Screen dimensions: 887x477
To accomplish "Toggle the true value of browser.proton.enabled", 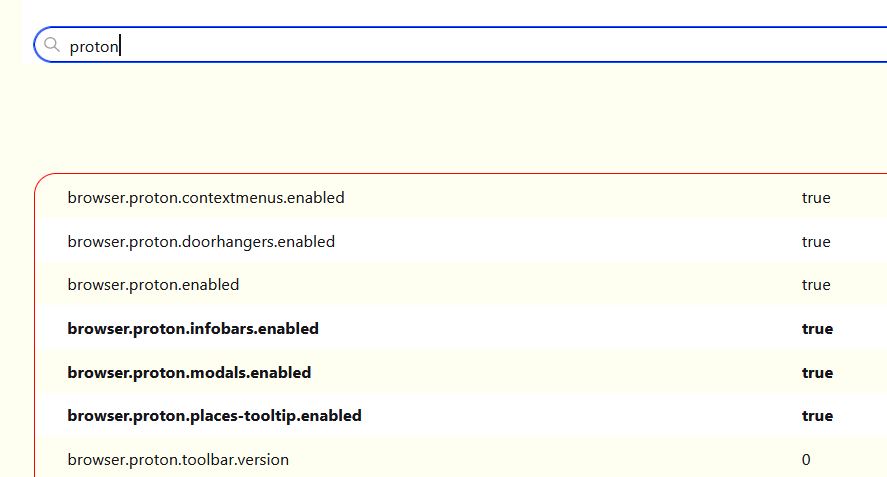I will coord(816,285).
